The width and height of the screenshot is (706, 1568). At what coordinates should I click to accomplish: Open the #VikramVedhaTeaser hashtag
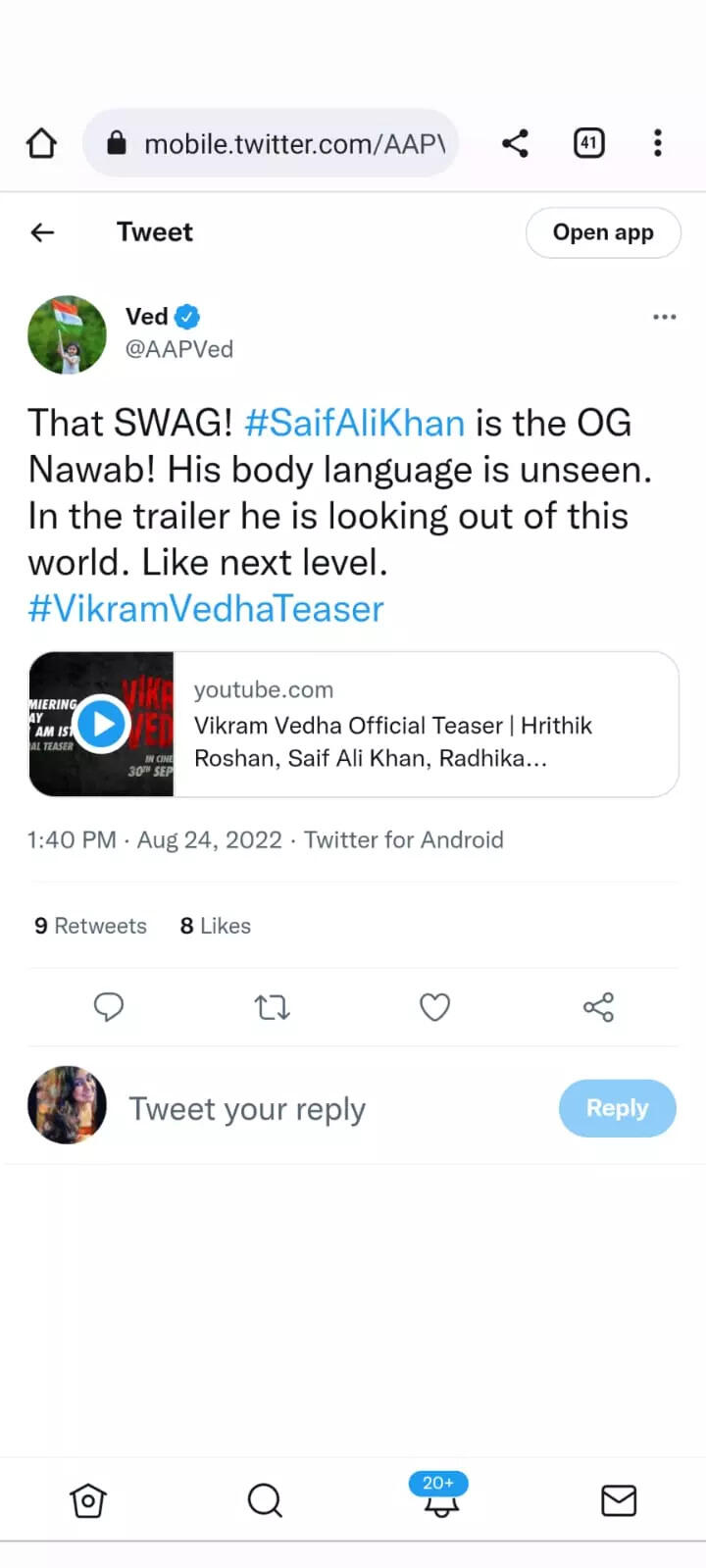[206, 609]
